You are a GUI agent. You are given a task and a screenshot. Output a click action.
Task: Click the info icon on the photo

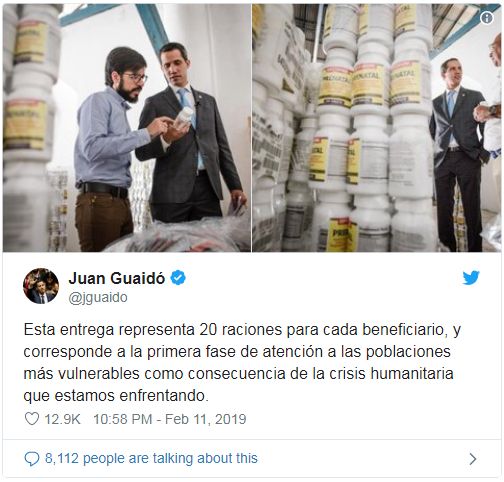click(x=487, y=18)
